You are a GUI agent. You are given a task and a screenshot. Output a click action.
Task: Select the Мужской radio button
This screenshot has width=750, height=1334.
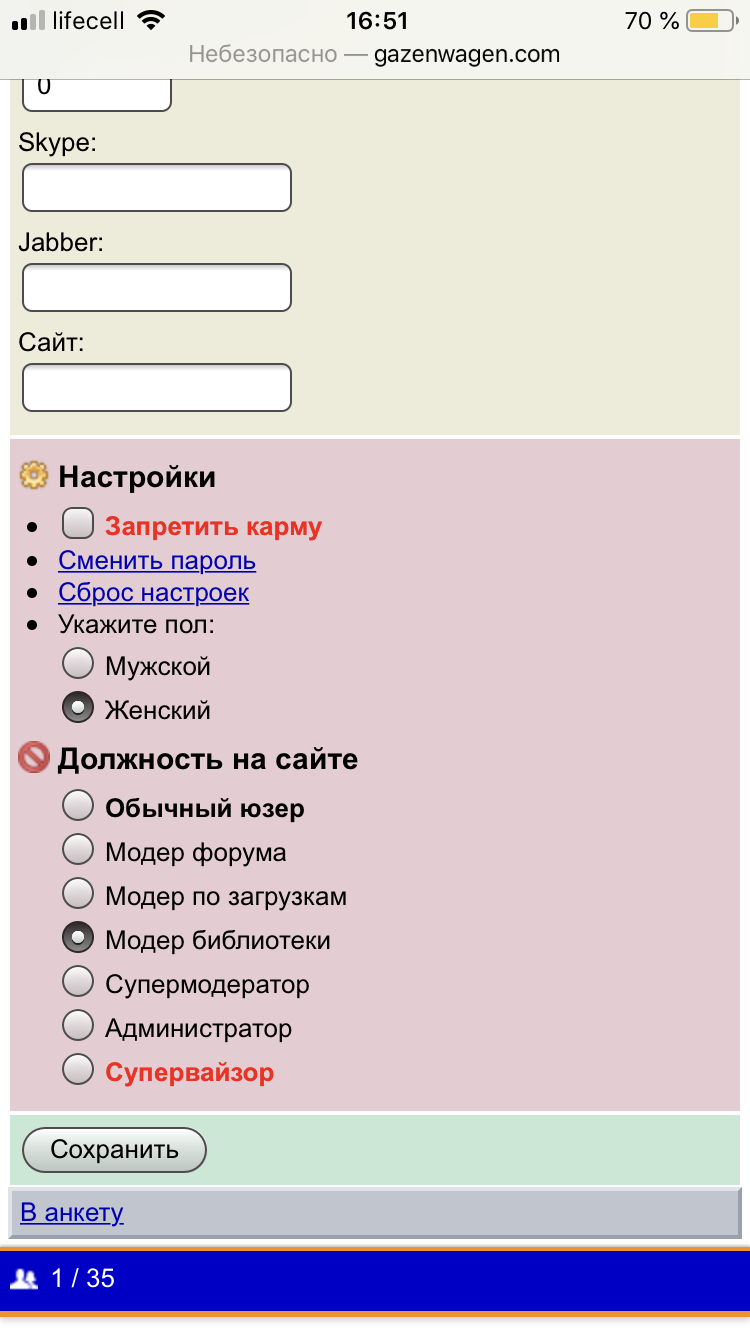pos(78,663)
